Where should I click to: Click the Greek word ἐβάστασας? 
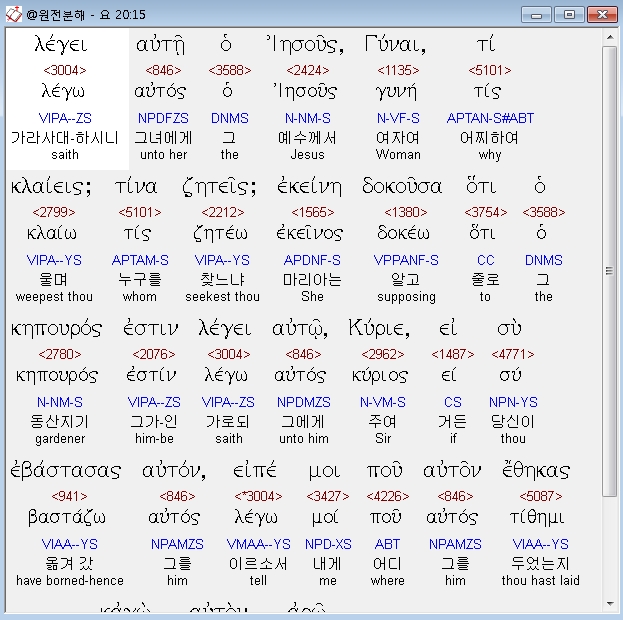click(x=66, y=471)
